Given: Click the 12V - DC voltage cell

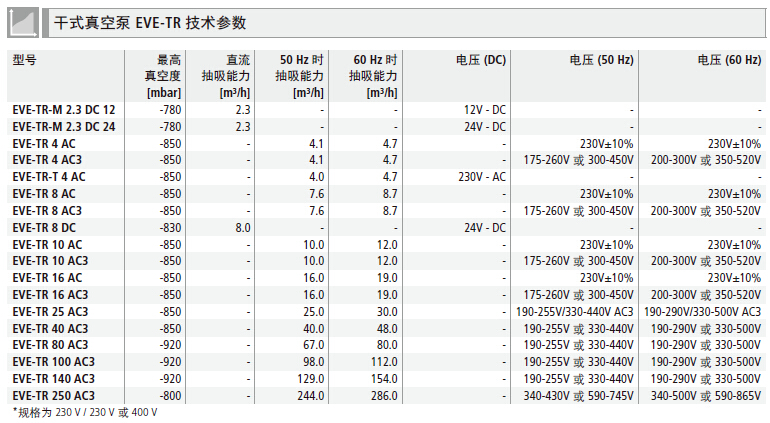Looking at the screenshot, I should pyautogui.click(x=484, y=109).
